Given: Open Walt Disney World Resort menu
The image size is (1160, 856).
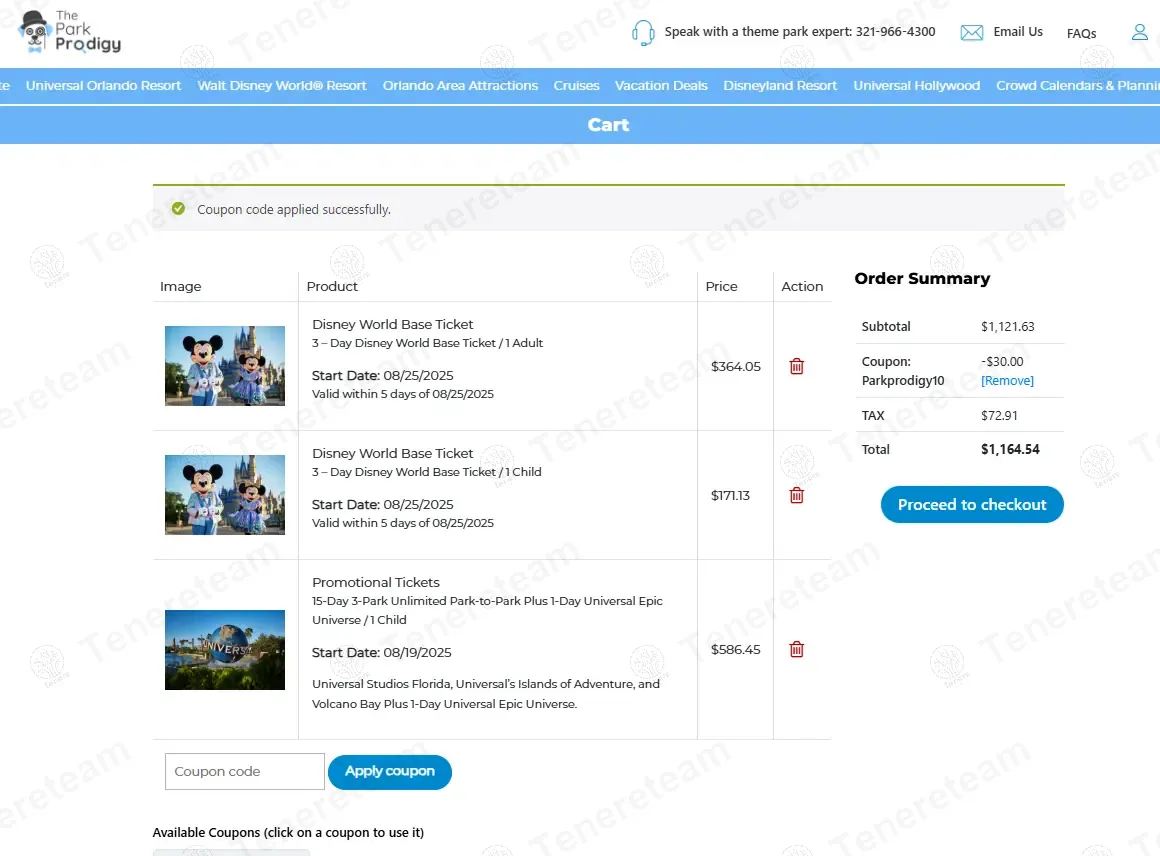Looking at the screenshot, I should [282, 86].
